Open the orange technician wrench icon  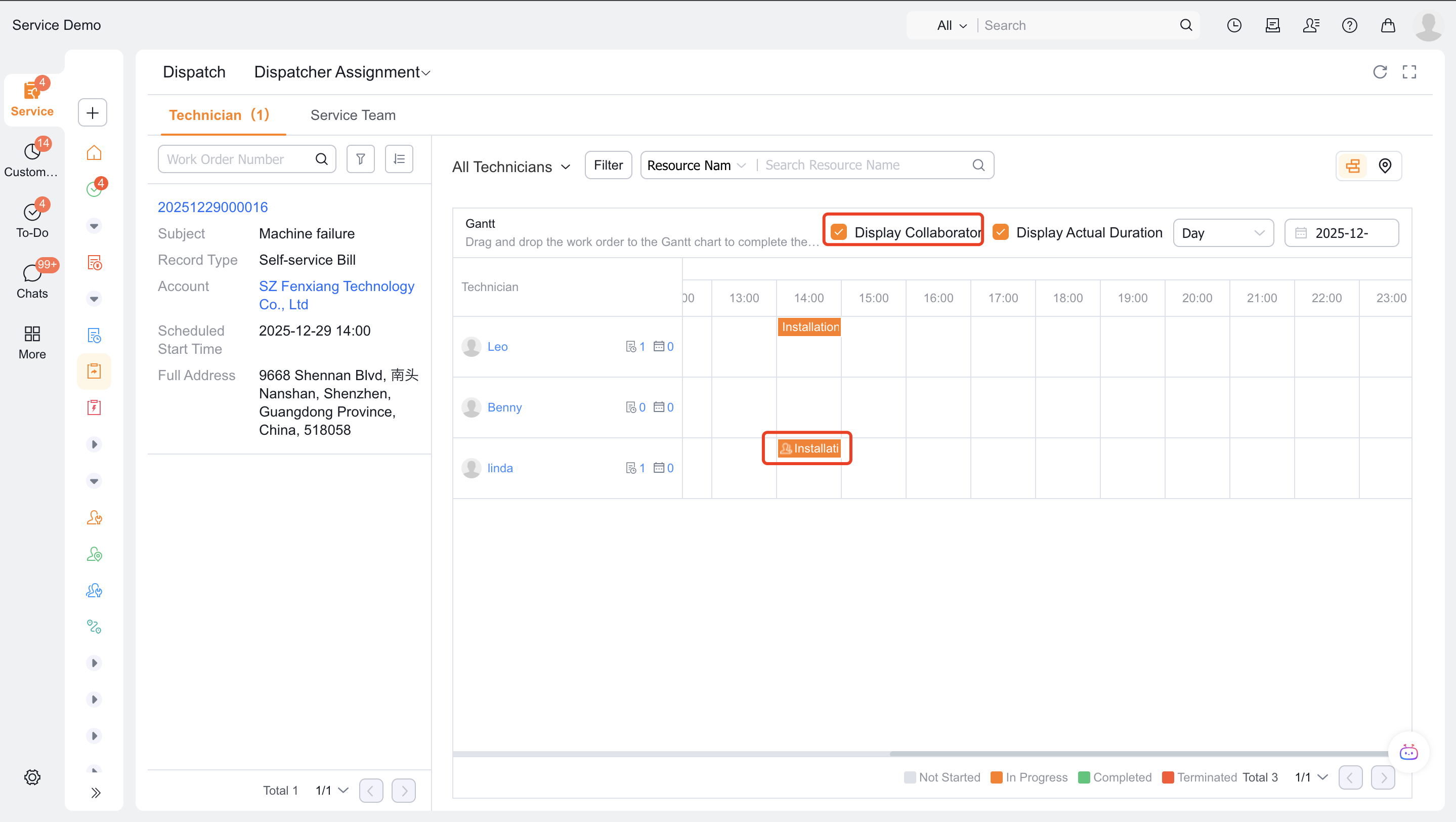(x=94, y=517)
